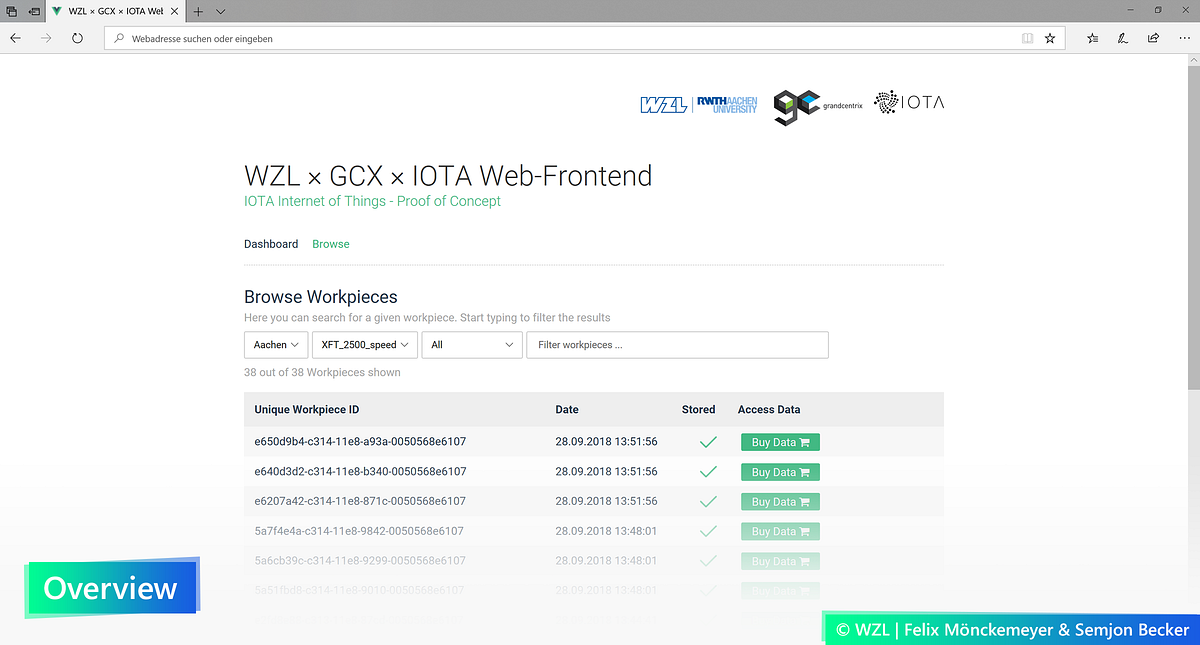Click the add notes pen icon
The height and width of the screenshot is (645, 1200).
1123,38
